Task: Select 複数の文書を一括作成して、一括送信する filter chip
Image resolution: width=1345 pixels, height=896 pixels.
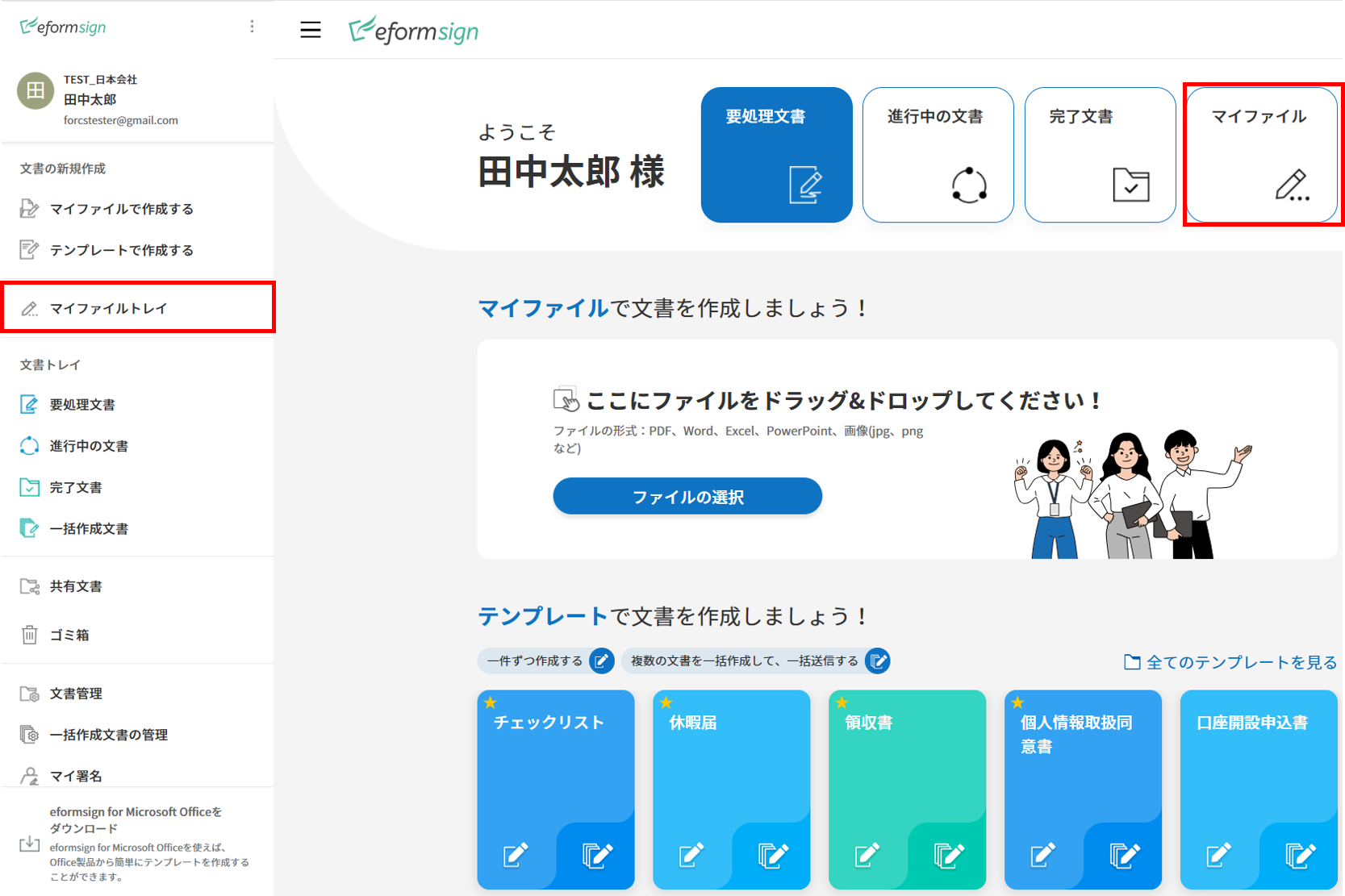Action: coord(755,661)
